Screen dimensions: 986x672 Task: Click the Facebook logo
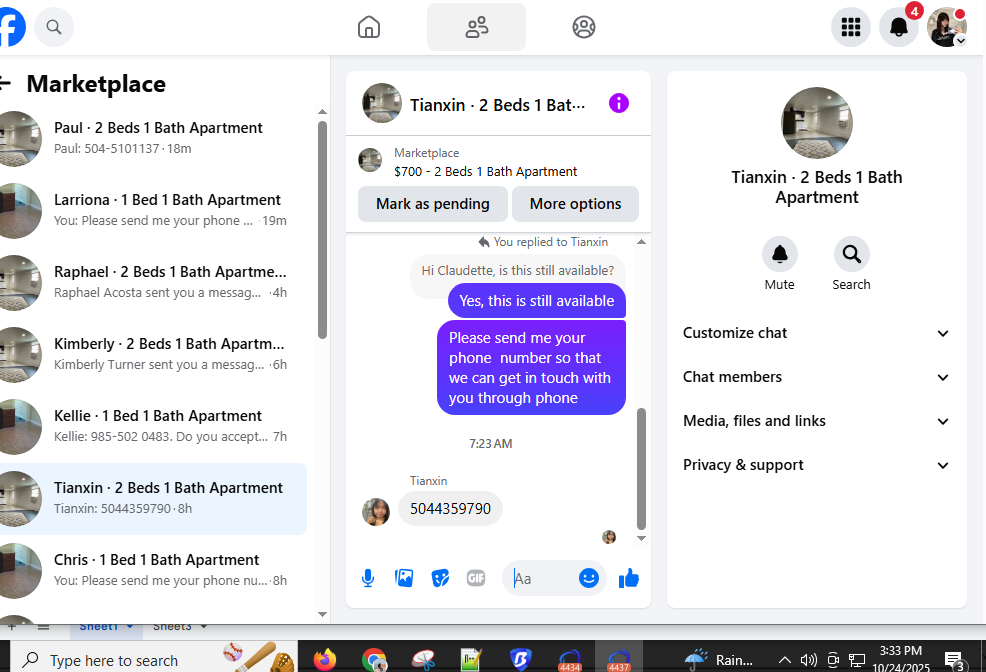[11, 27]
